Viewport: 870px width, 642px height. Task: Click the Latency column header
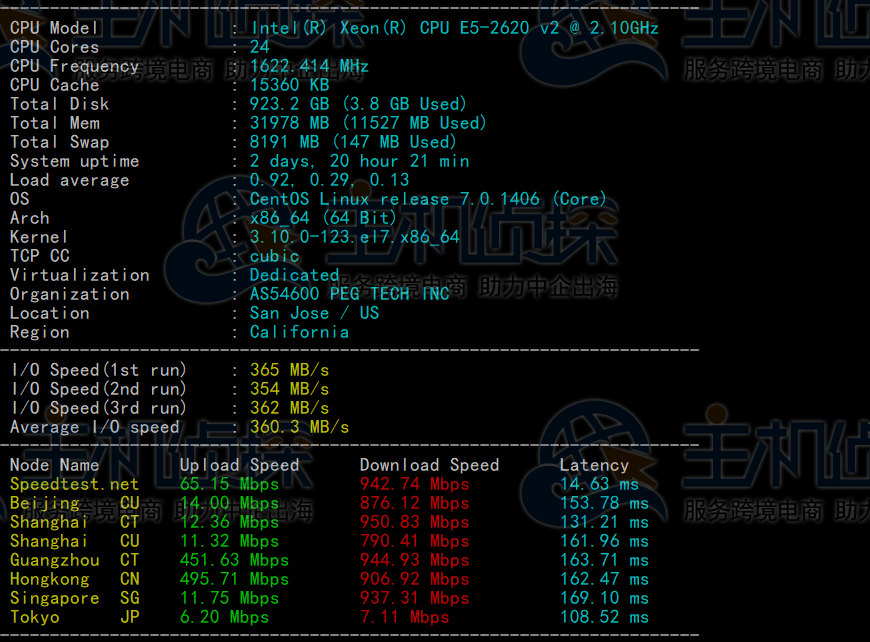pyautogui.click(x=594, y=465)
